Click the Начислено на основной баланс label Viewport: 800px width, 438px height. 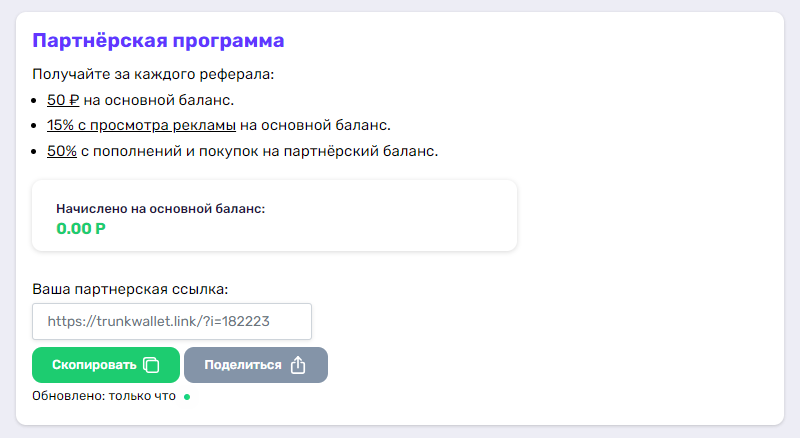pyautogui.click(x=160, y=209)
